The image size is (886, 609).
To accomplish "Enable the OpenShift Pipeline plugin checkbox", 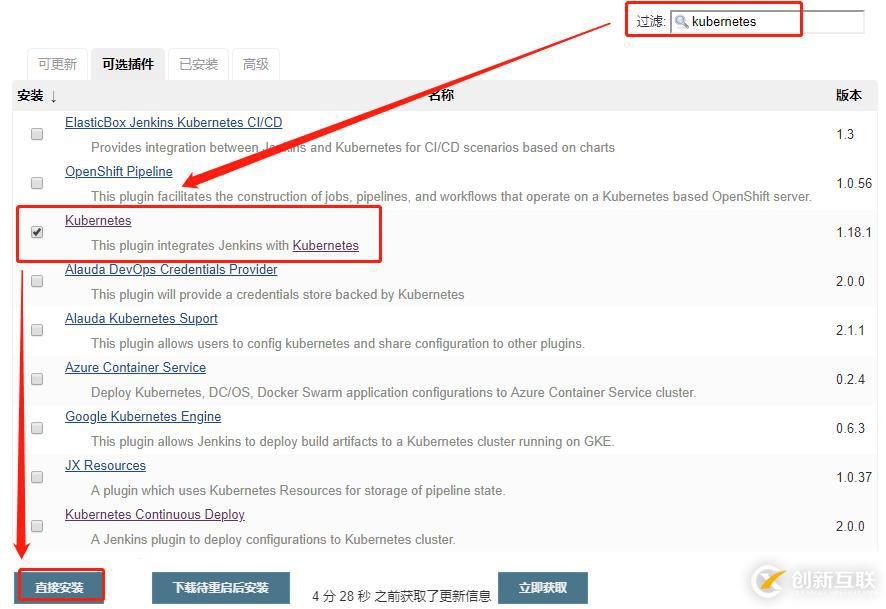I will [x=37, y=183].
